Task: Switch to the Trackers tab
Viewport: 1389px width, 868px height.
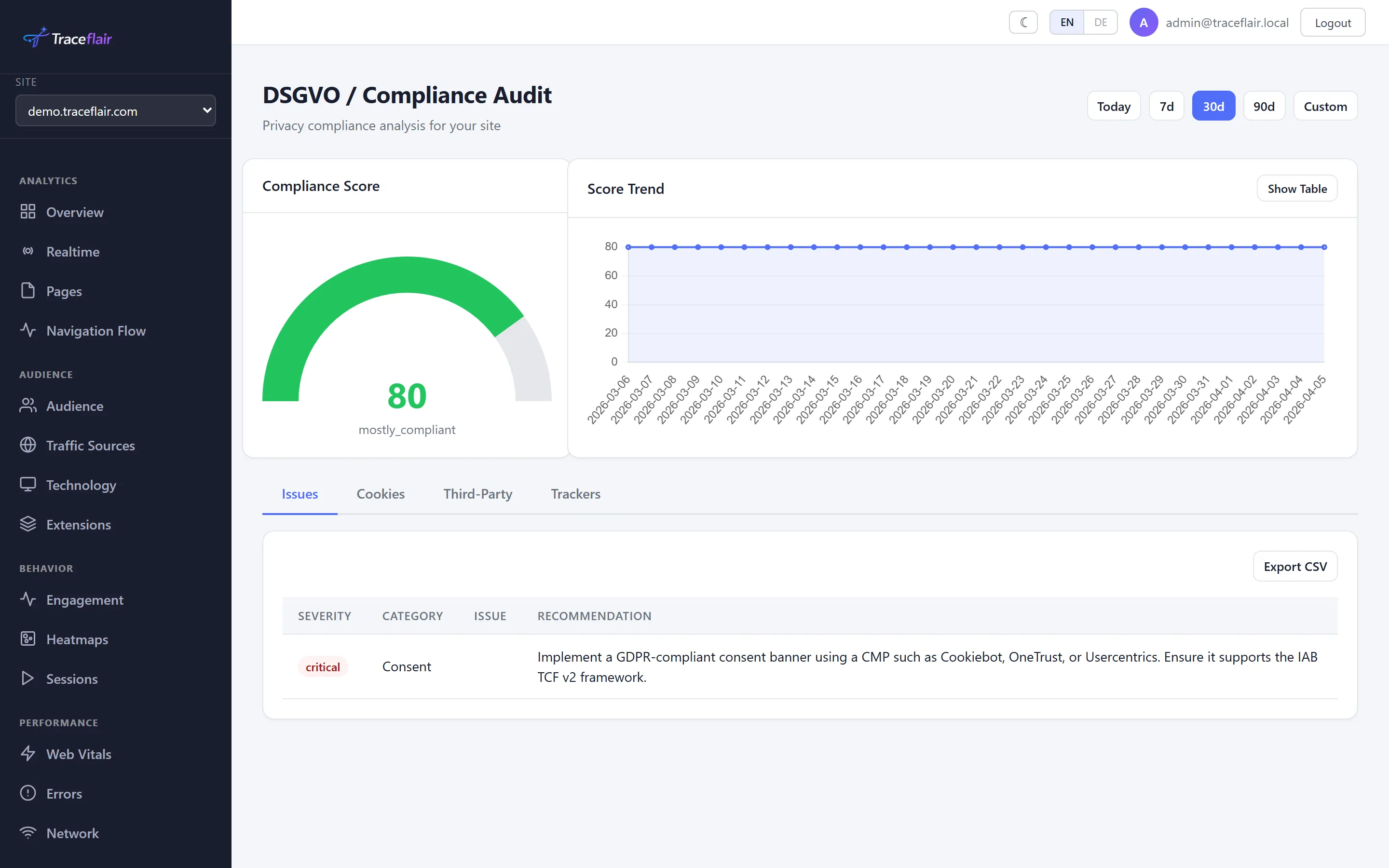Action: (x=576, y=494)
